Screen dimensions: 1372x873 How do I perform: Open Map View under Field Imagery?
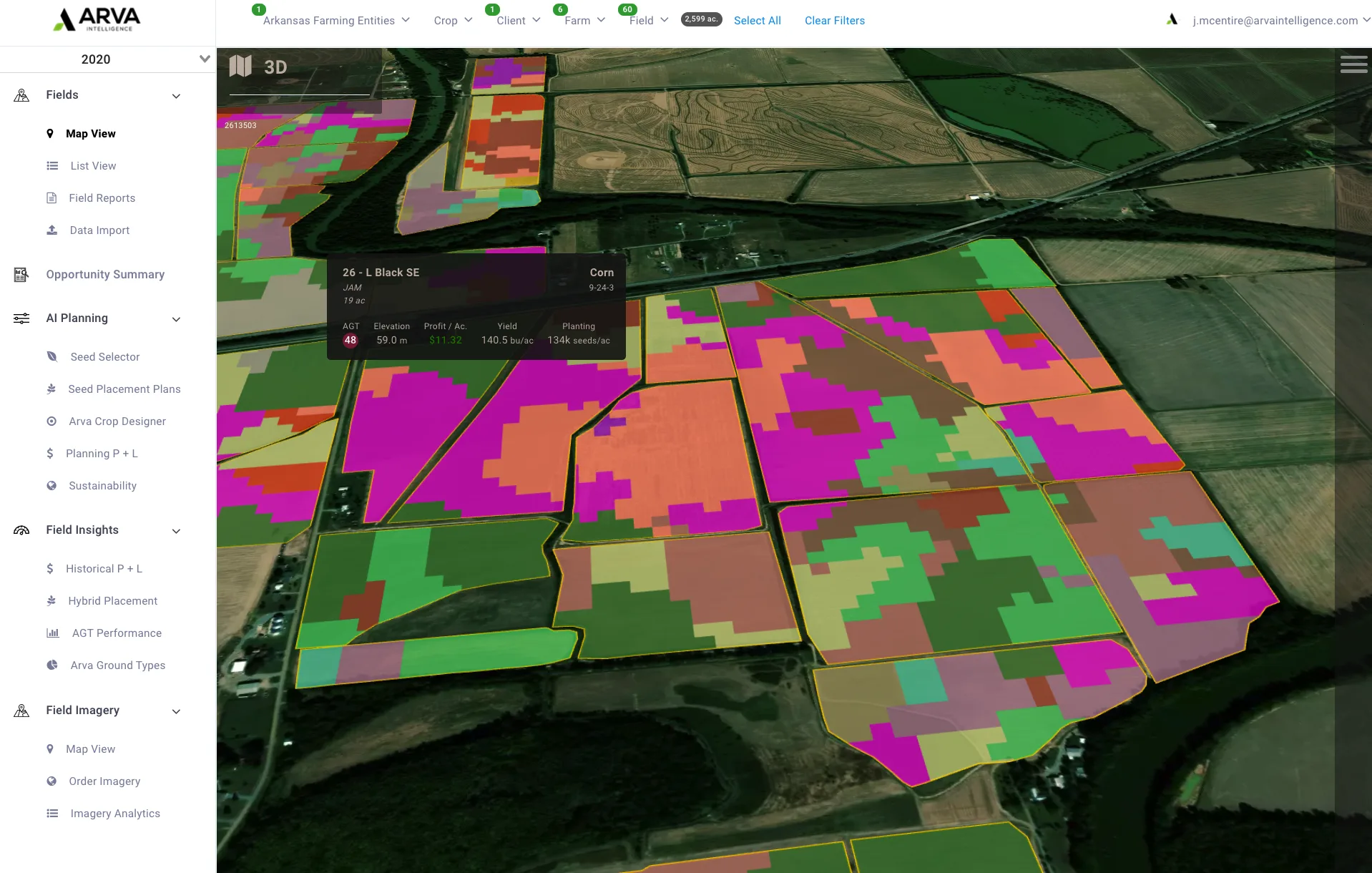pos(90,749)
